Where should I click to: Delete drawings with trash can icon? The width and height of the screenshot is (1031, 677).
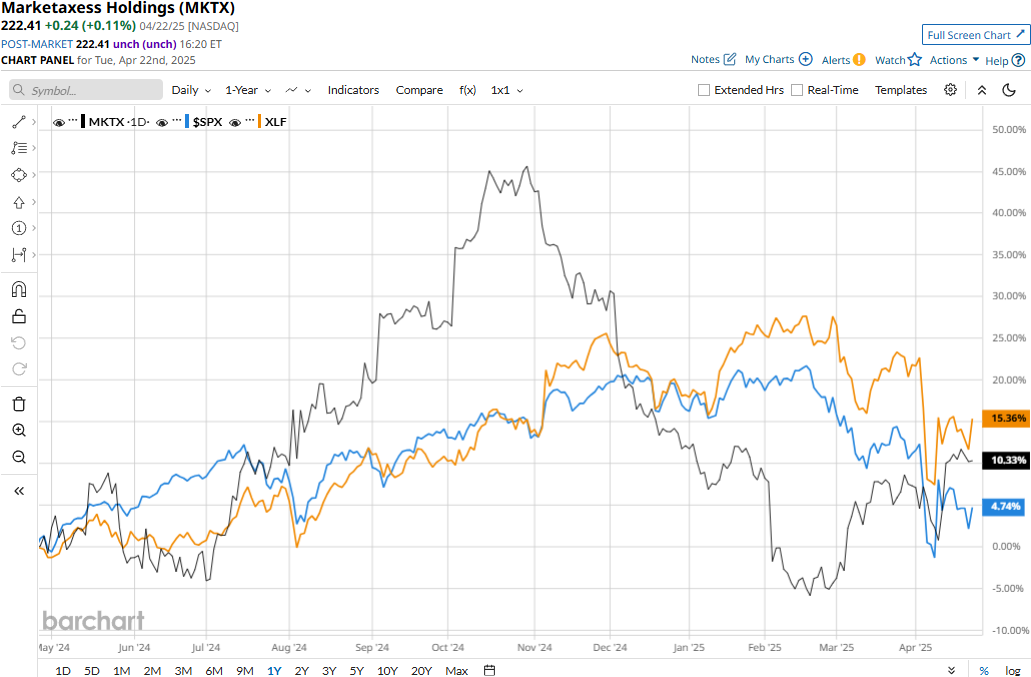point(18,404)
